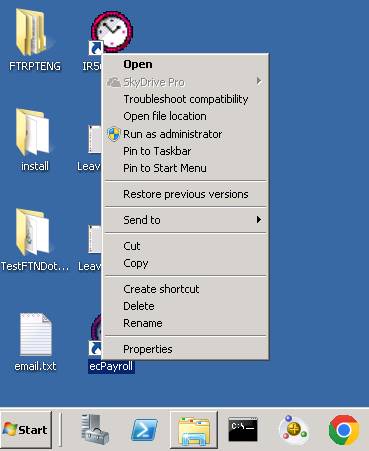369x451 pixels.
Task: Expand the SkyDrive Pro submenu arrow
Action: pos(259,81)
